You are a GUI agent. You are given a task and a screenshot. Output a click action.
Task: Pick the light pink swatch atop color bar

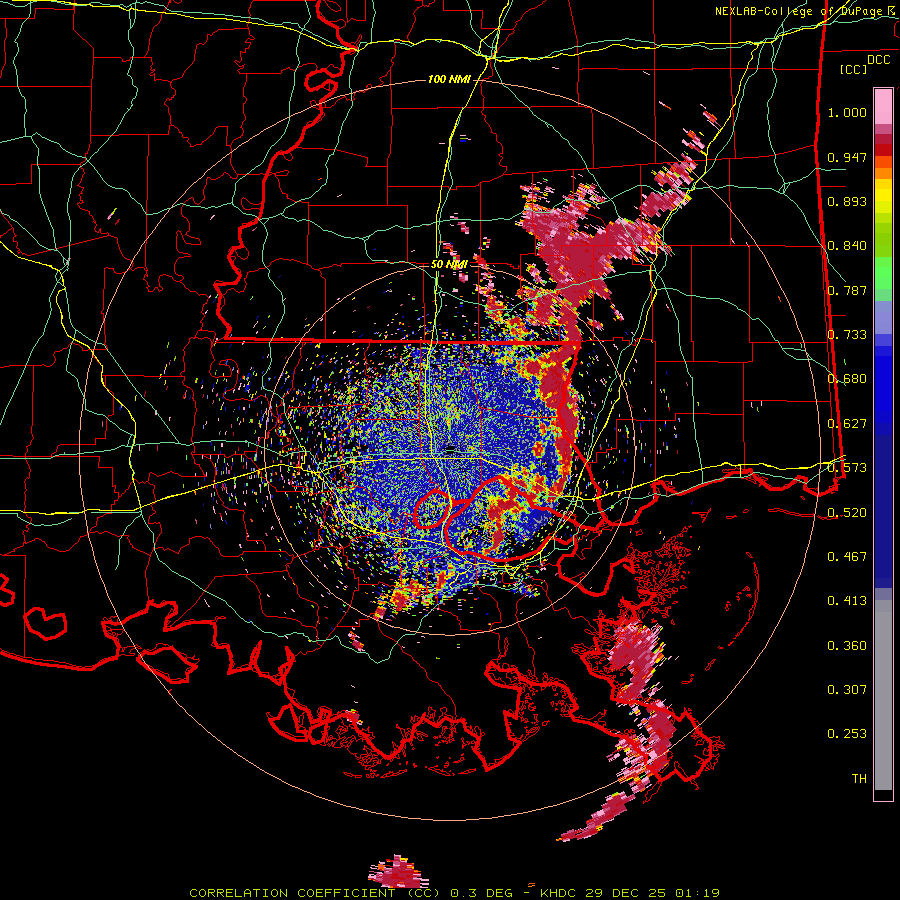(883, 106)
